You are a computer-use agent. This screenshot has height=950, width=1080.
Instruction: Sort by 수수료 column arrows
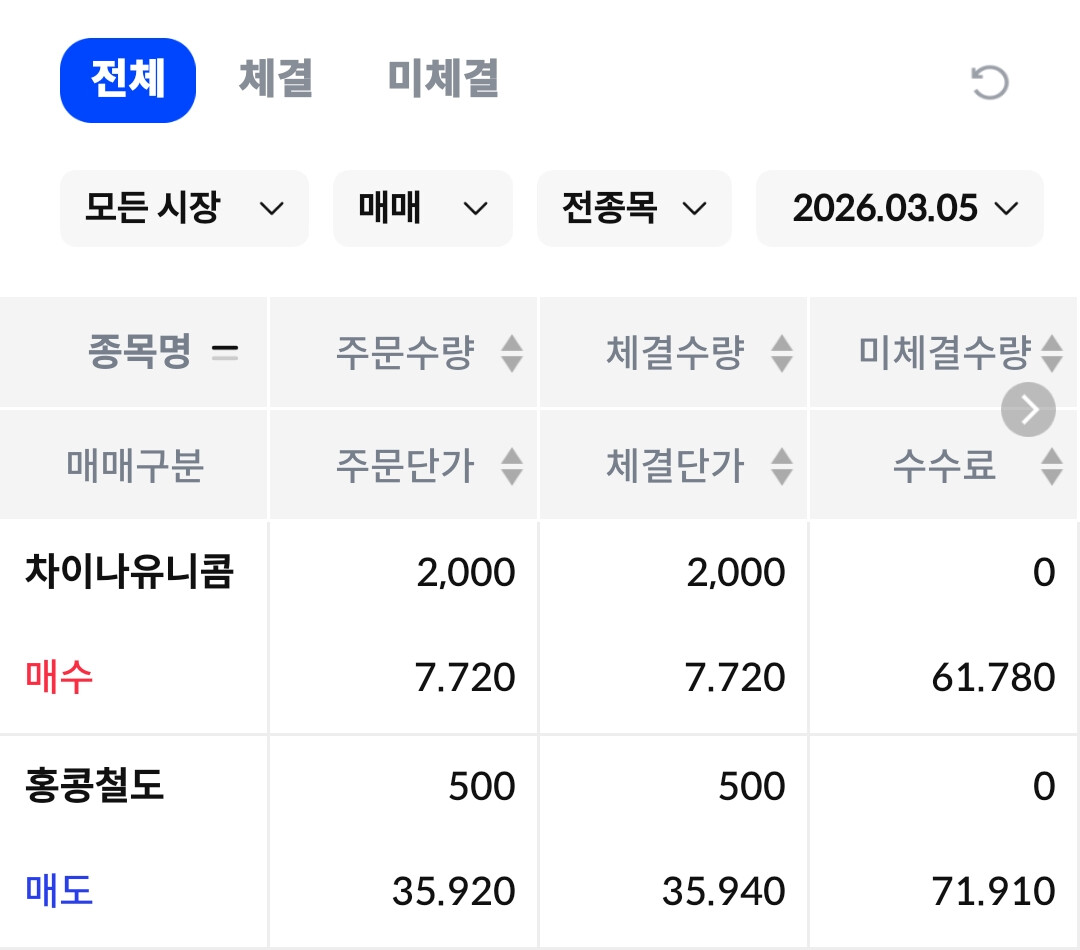point(1051,466)
